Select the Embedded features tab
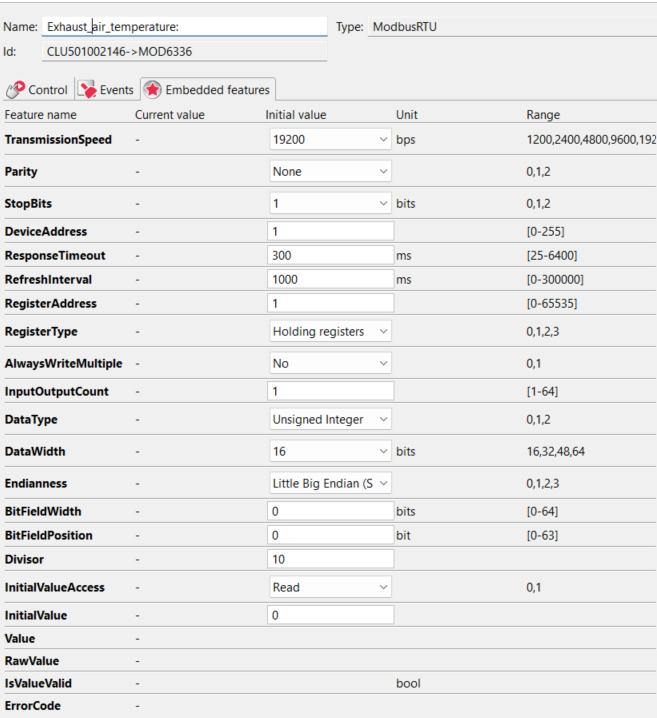Viewport: 657px width, 718px height. [208, 89]
